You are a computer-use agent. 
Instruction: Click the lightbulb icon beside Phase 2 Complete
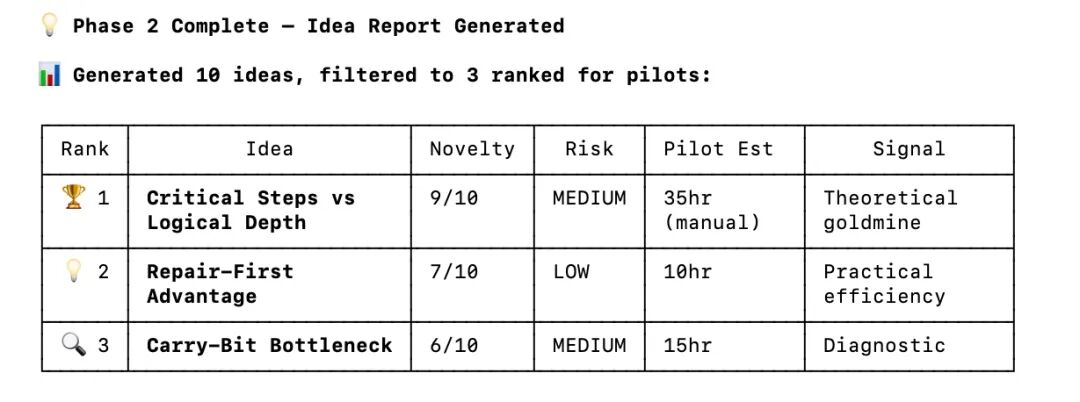tap(50, 26)
